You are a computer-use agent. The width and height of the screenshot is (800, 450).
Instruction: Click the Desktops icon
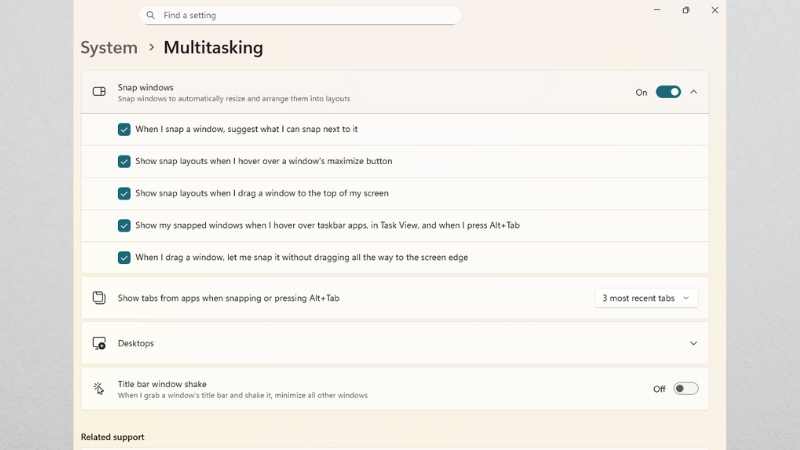99,343
